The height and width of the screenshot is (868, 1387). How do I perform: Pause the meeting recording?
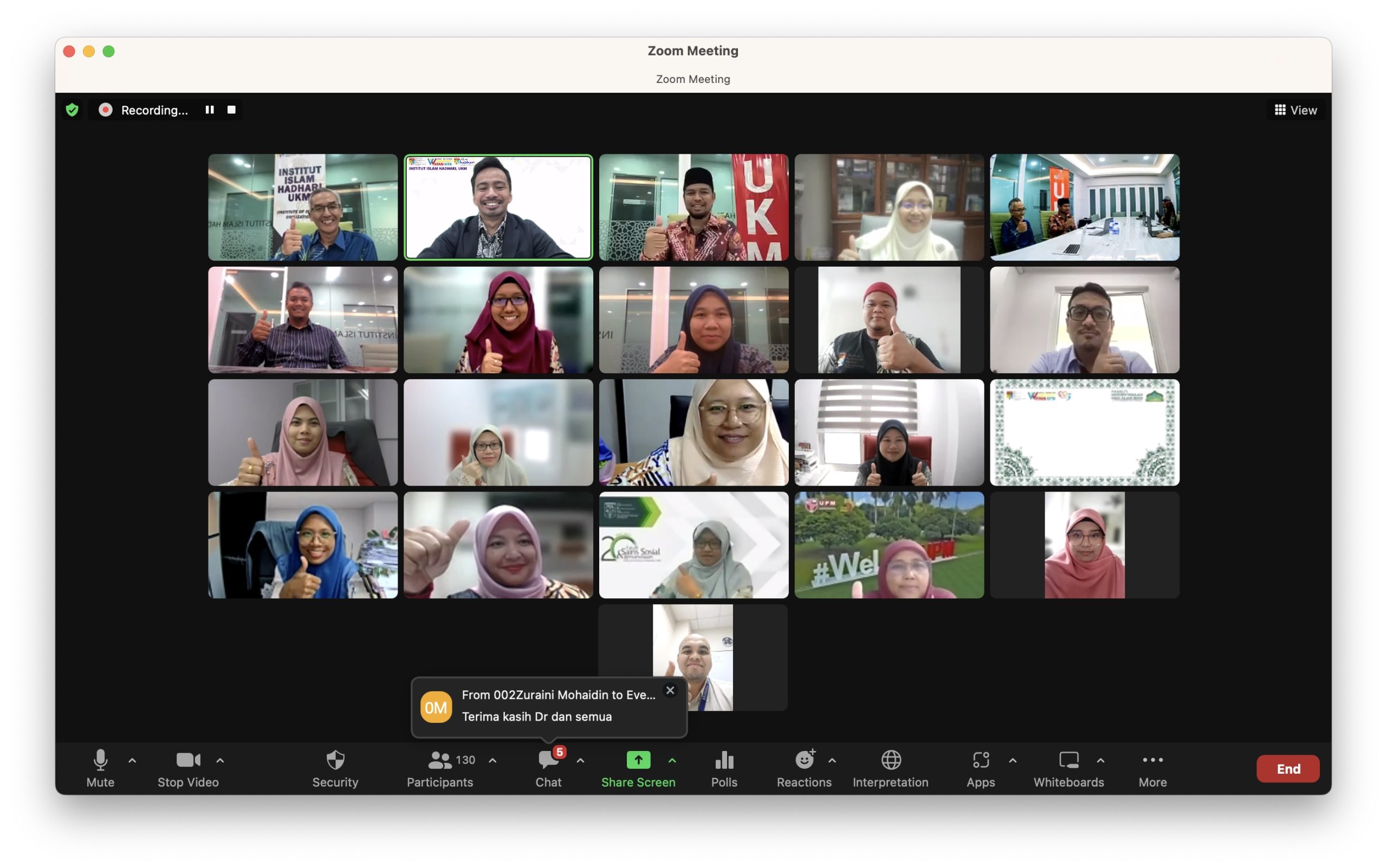pos(210,109)
